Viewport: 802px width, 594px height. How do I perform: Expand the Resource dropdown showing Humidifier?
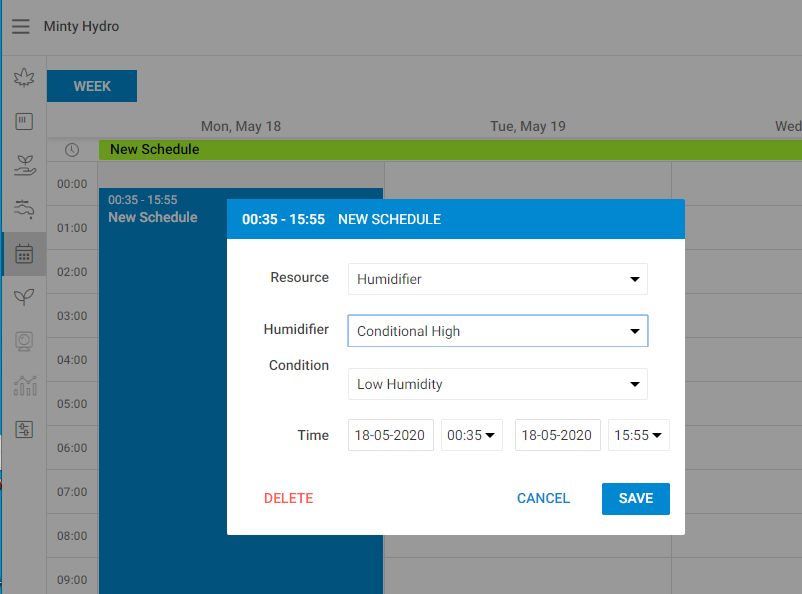(x=497, y=279)
